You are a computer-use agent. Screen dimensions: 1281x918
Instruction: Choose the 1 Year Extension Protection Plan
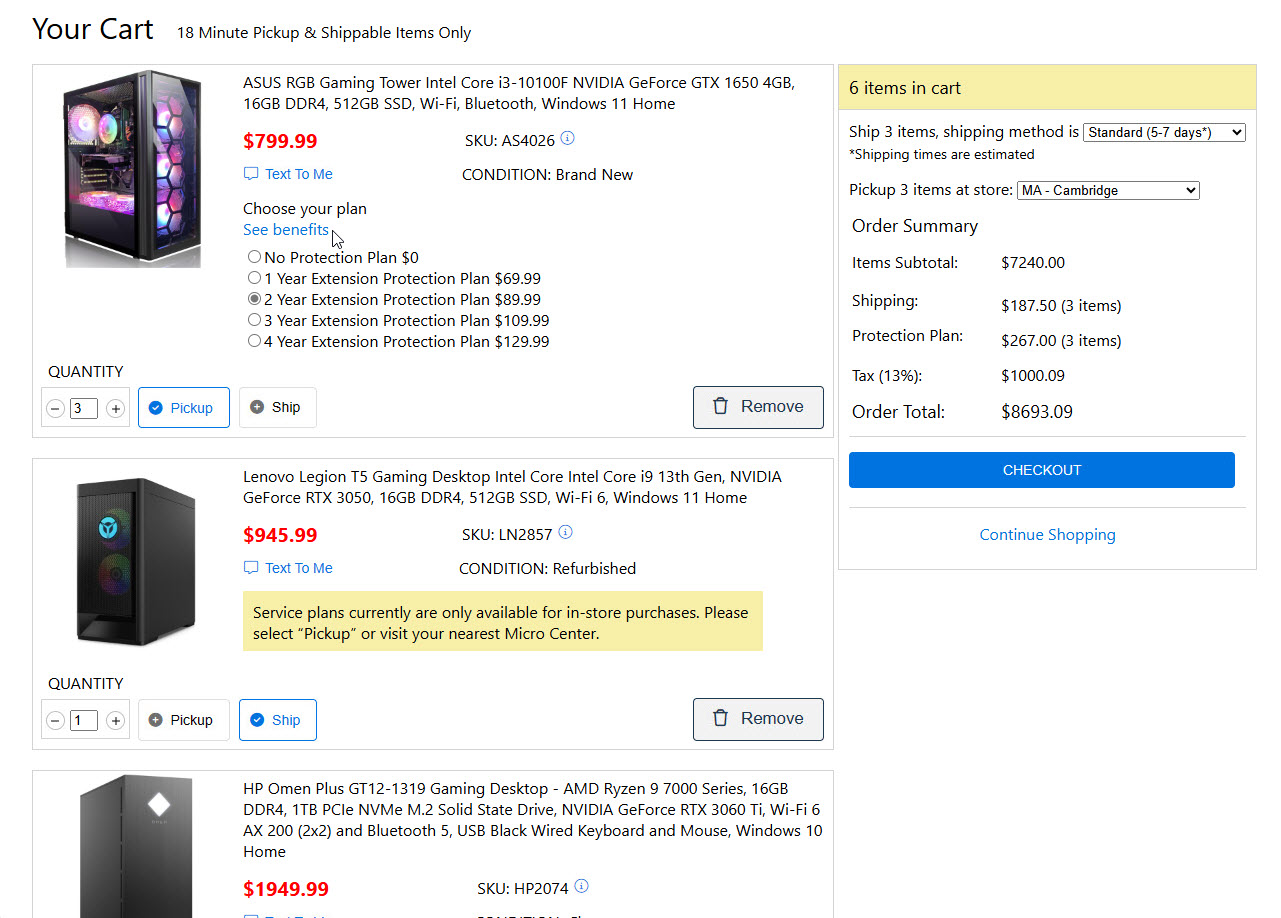255,278
